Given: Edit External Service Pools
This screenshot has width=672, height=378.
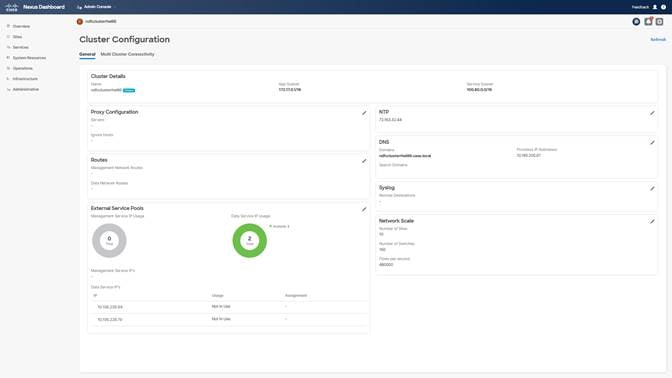Looking at the screenshot, I should 364,209.
